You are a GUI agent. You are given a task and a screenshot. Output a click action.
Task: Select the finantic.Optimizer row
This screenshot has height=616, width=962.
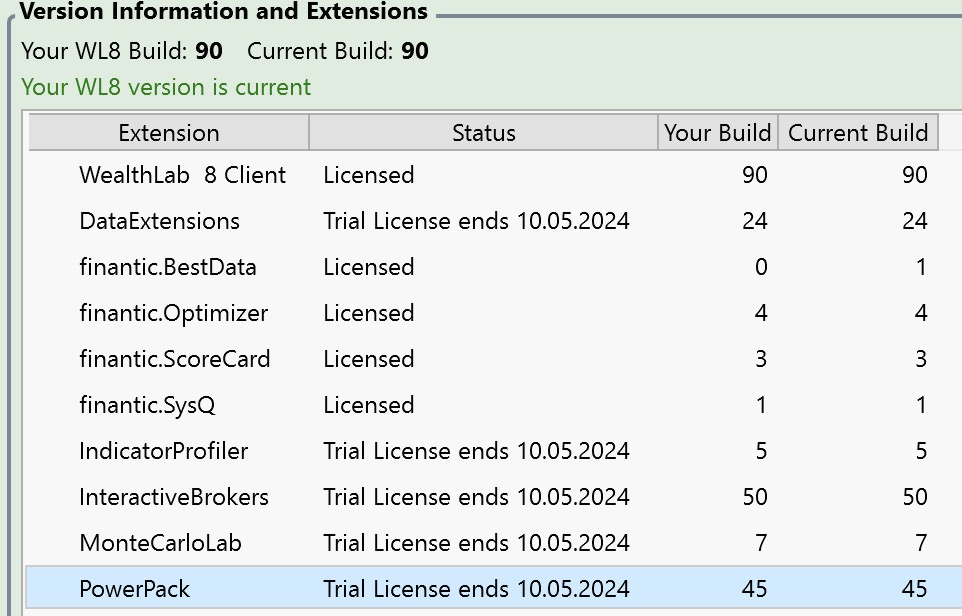(x=173, y=313)
